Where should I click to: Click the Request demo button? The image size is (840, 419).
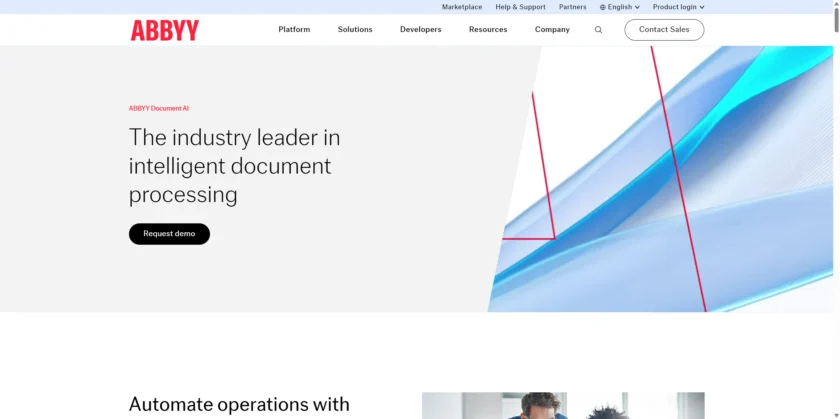169,234
